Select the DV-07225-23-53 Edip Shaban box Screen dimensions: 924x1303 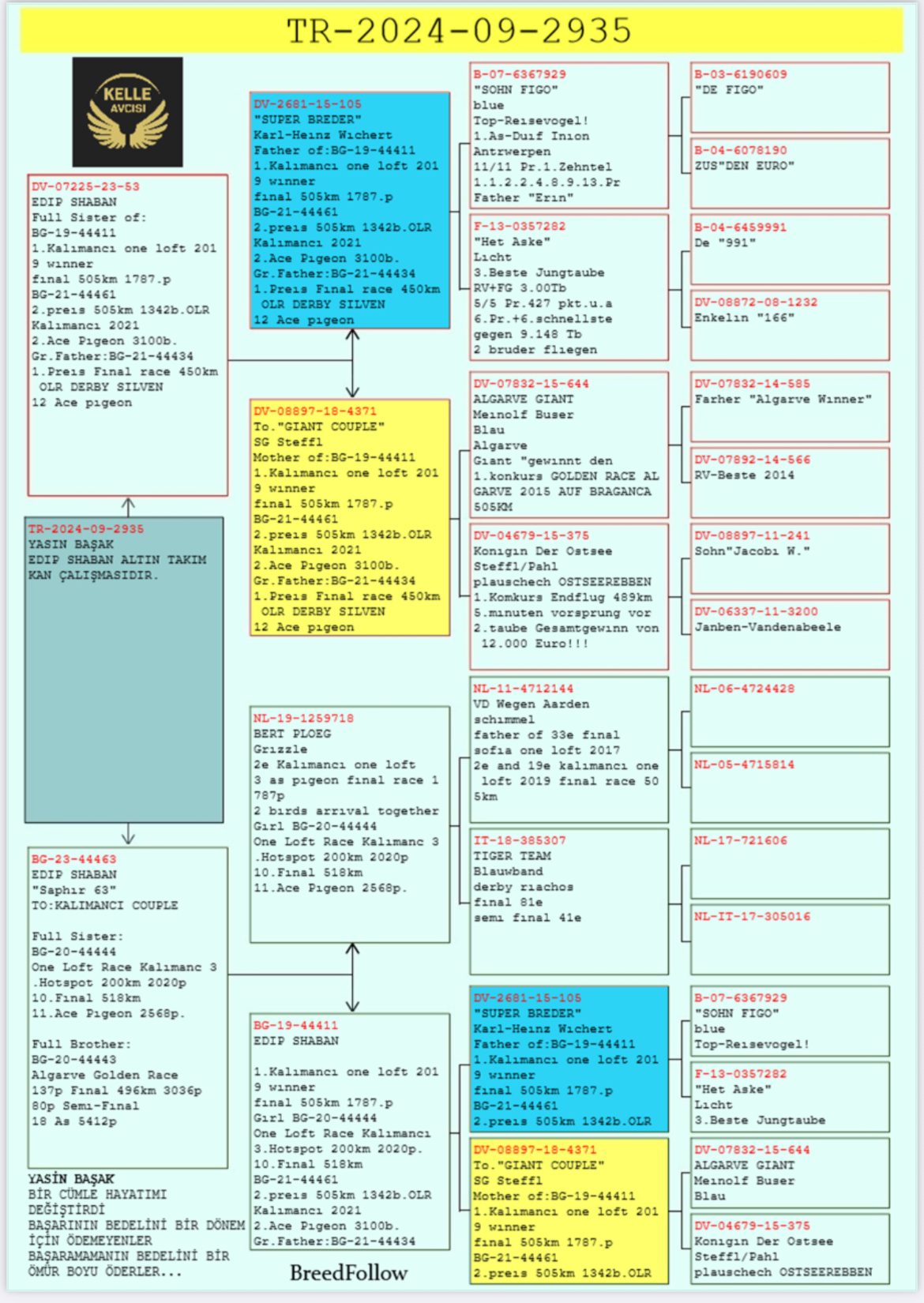[x=127, y=335]
